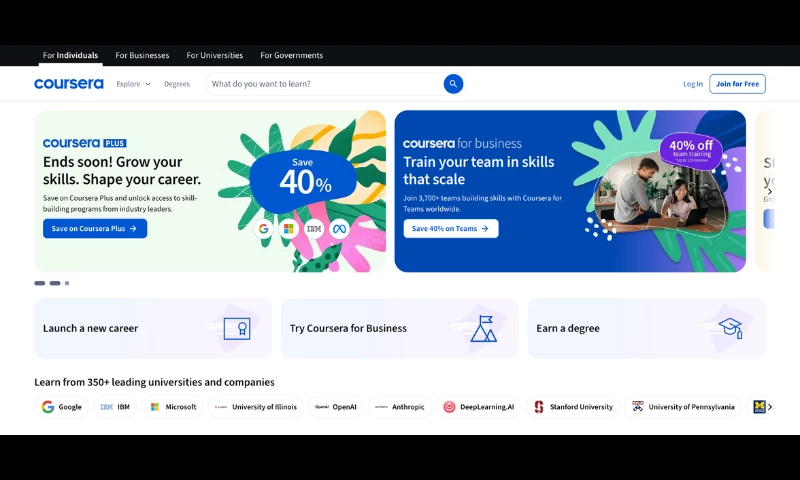The image size is (800, 480).
Task: Click the Save on Coursera Plus button
Action: tap(95, 228)
